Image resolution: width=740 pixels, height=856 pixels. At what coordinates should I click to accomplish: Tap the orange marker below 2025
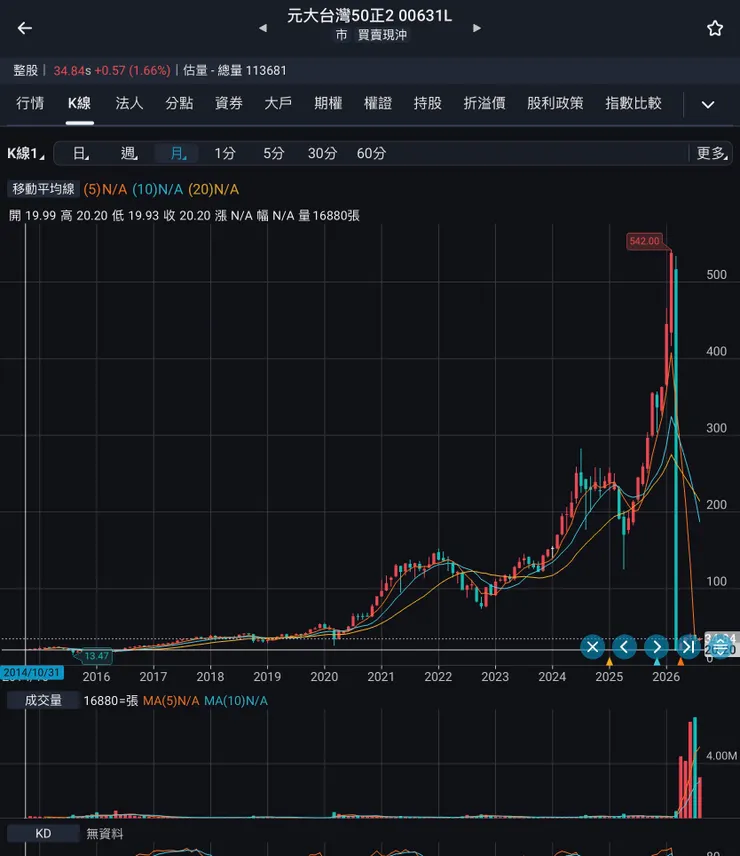pos(609,662)
